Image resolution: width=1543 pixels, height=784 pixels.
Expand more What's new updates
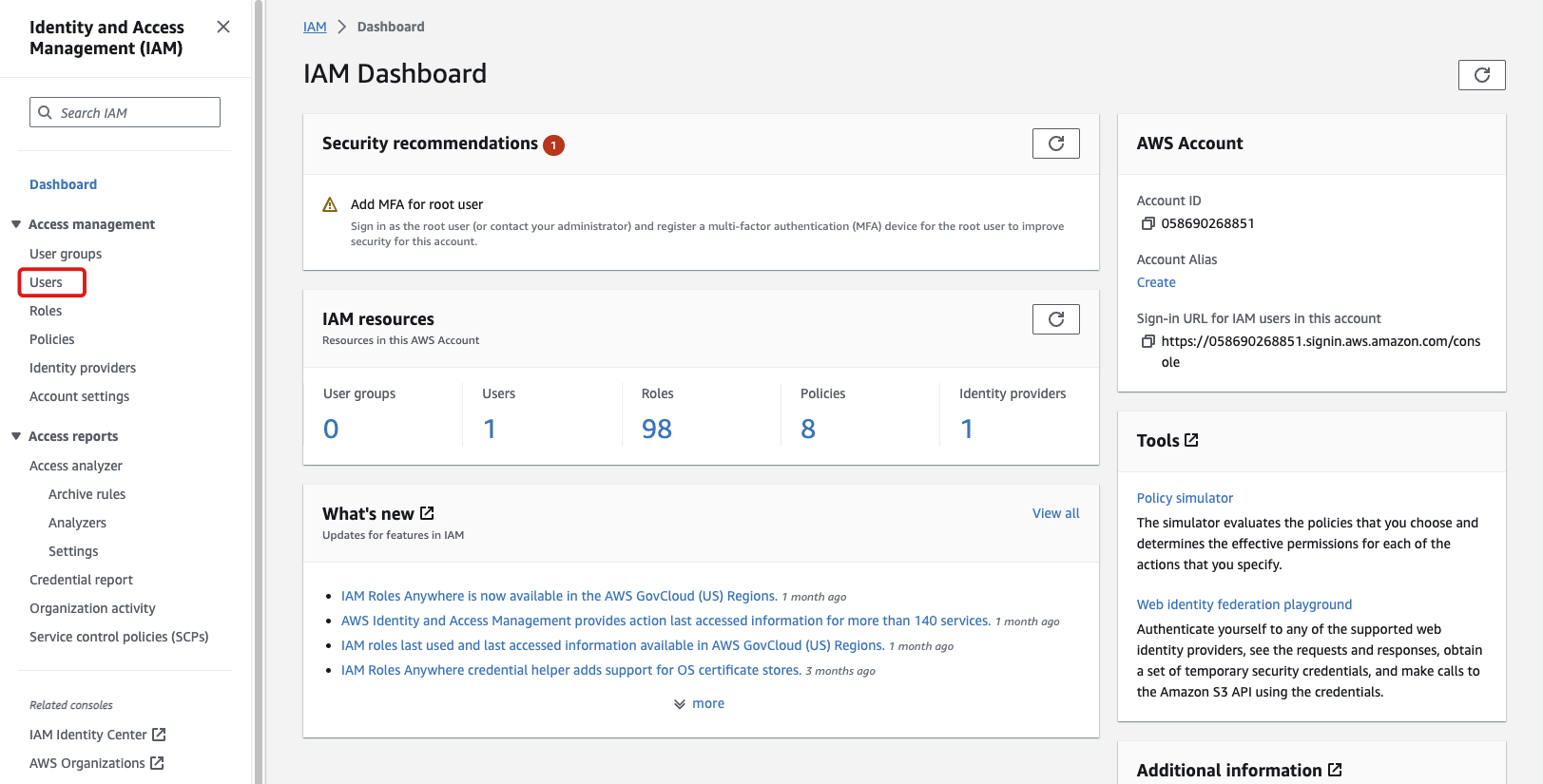pyautogui.click(x=700, y=703)
